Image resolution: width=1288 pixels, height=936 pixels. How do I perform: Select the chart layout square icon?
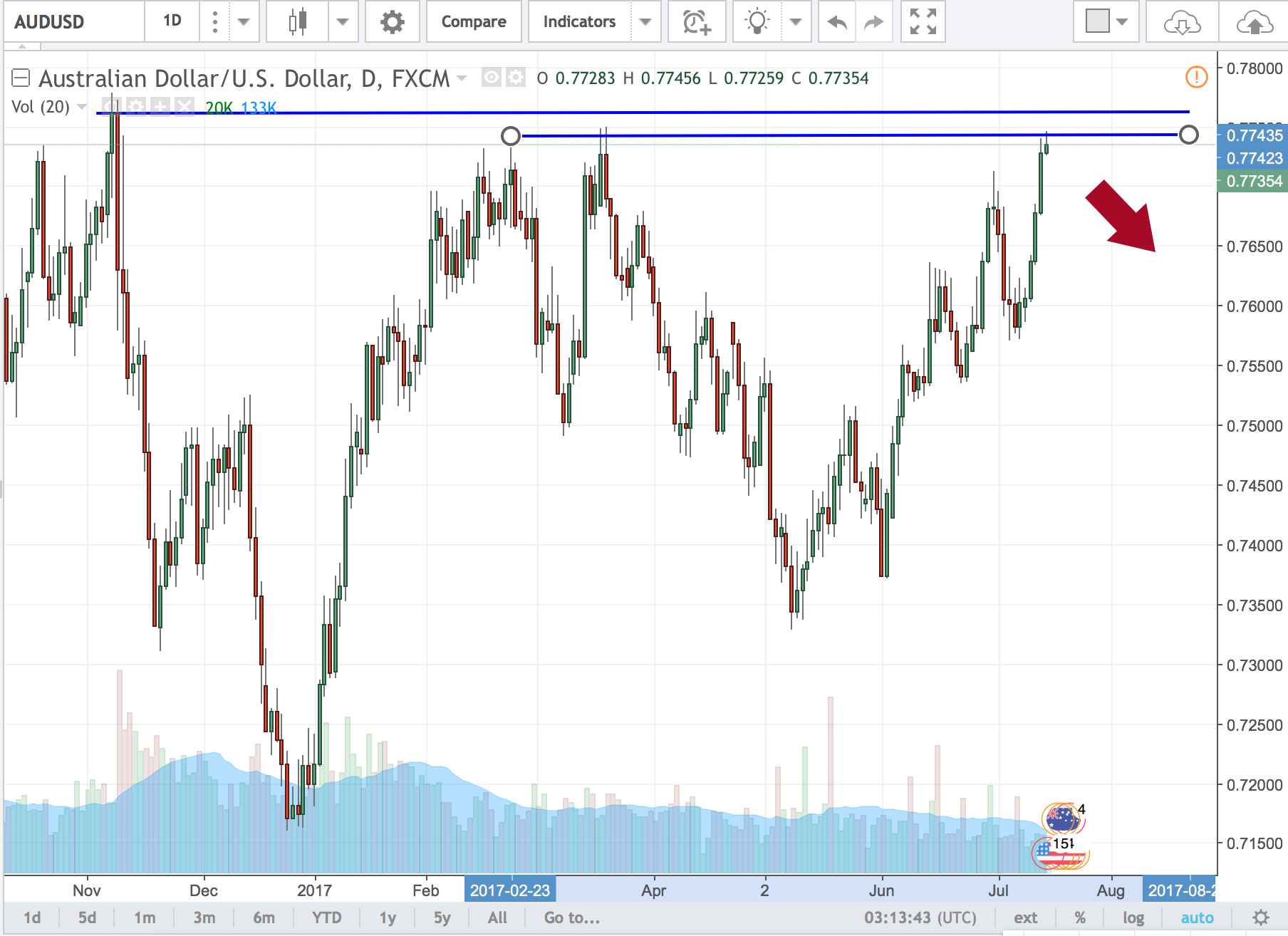(x=1097, y=21)
